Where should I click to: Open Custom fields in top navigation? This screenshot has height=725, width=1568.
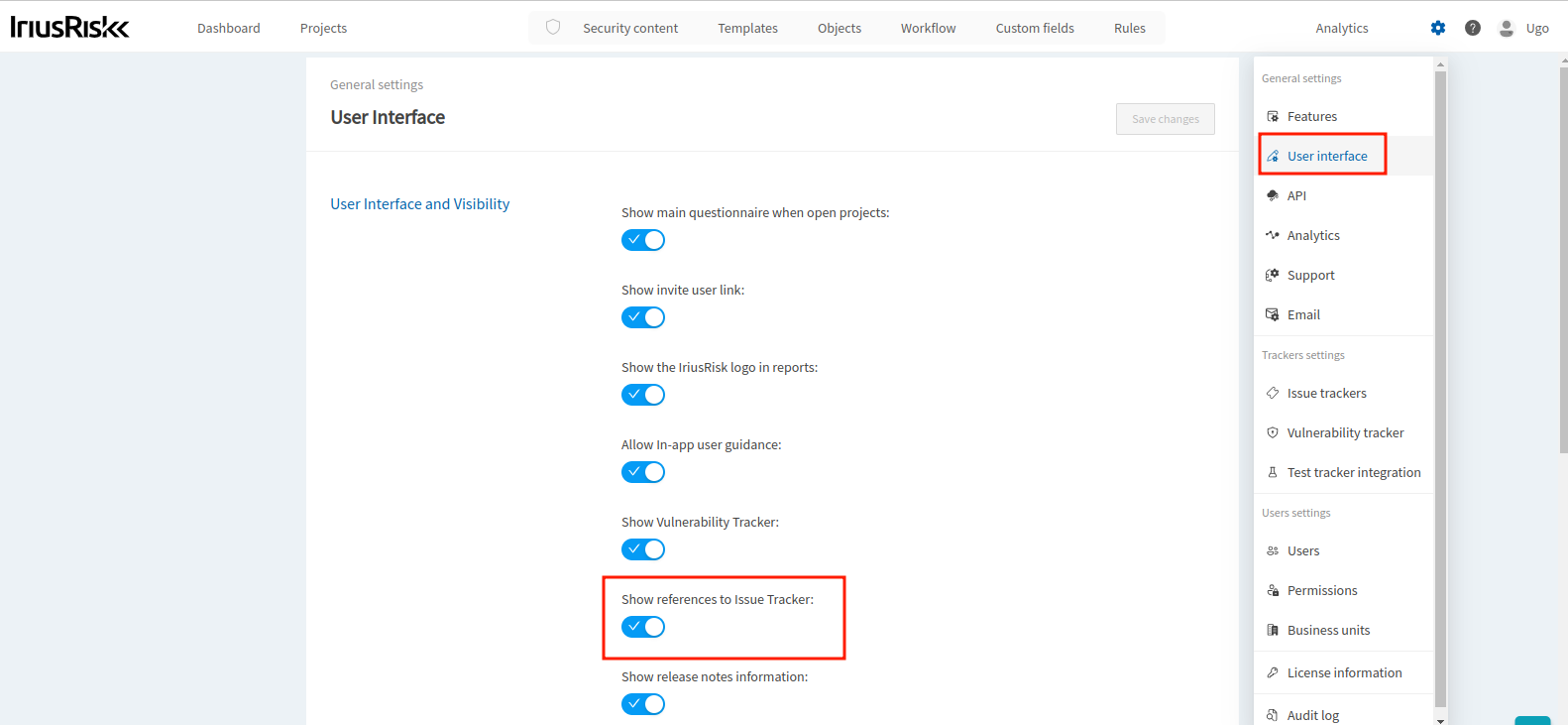click(x=1035, y=28)
